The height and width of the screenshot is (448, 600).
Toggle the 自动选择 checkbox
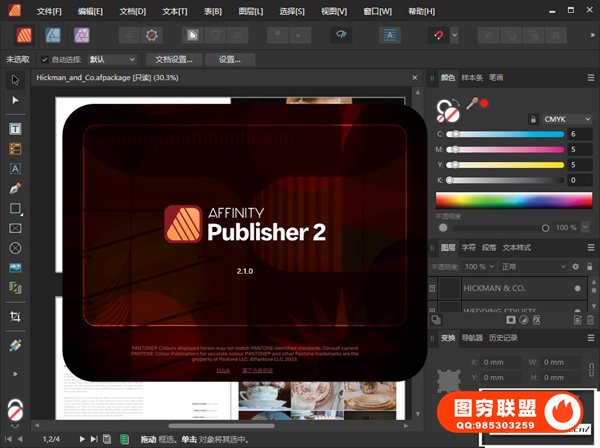pos(44,60)
